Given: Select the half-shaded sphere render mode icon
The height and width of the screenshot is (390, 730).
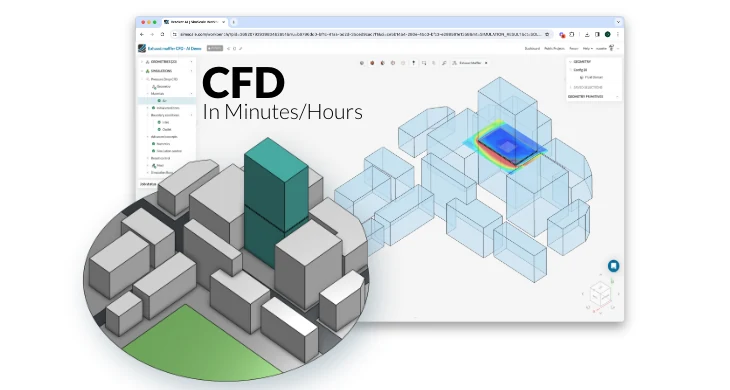Looking at the screenshot, I should pos(382,63).
